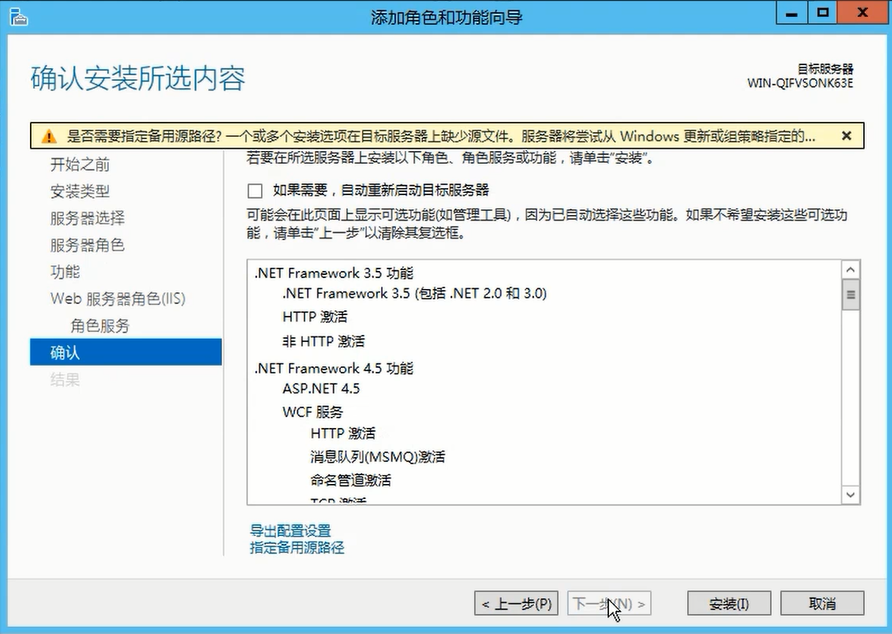Select HTTP 激活 under .NET Framework 3.5
This screenshot has width=892, height=634.
pos(315,317)
